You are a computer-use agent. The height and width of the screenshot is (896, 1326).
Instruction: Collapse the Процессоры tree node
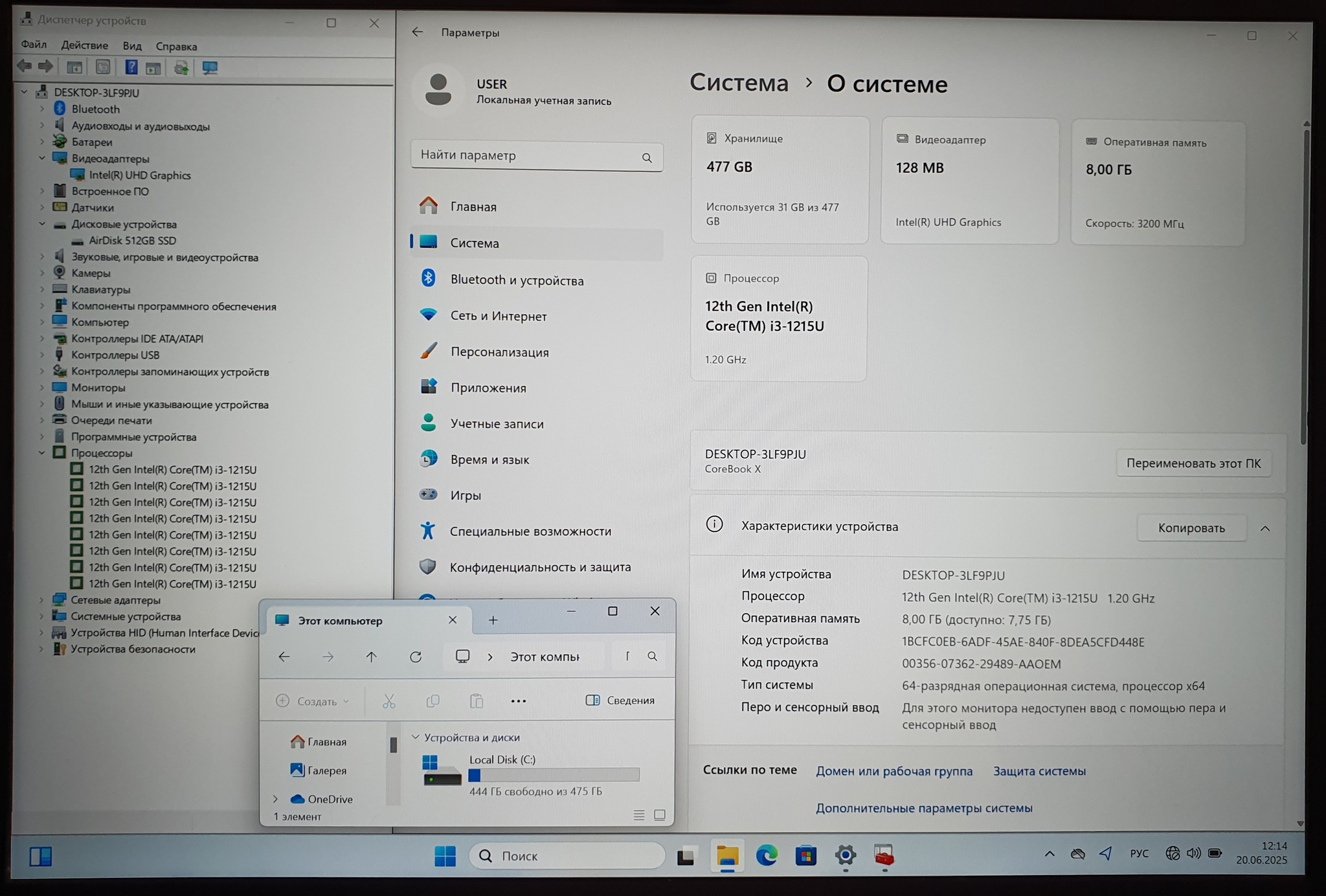(x=42, y=453)
